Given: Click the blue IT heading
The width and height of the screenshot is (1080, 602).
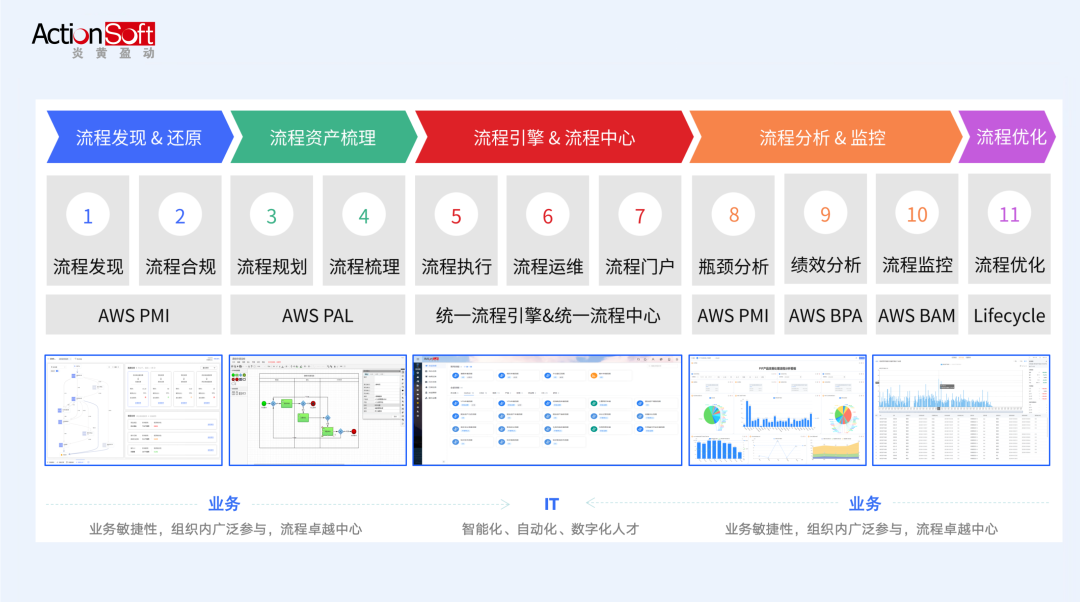Looking at the screenshot, I should tap(551, 504).
